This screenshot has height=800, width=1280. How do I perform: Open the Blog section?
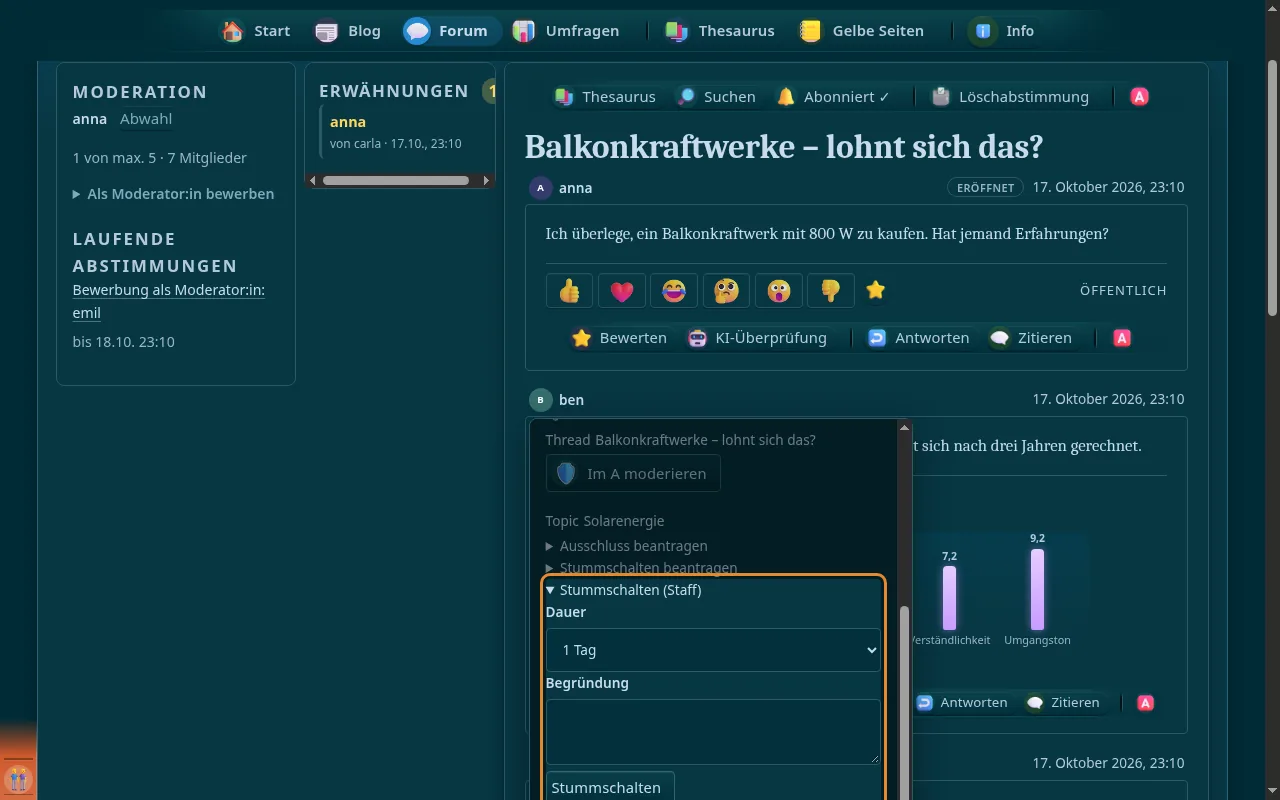348,31
